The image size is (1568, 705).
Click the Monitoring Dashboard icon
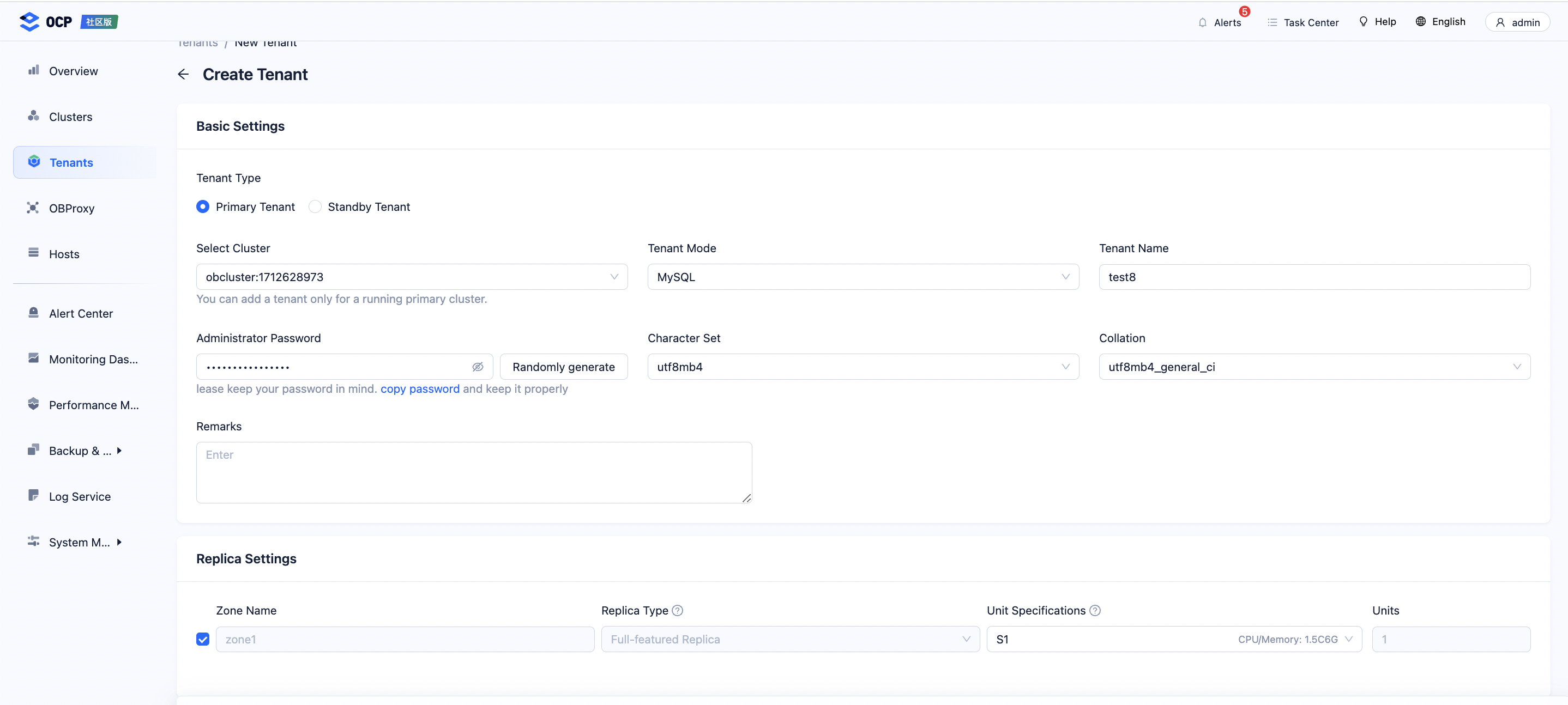point(33,358)
